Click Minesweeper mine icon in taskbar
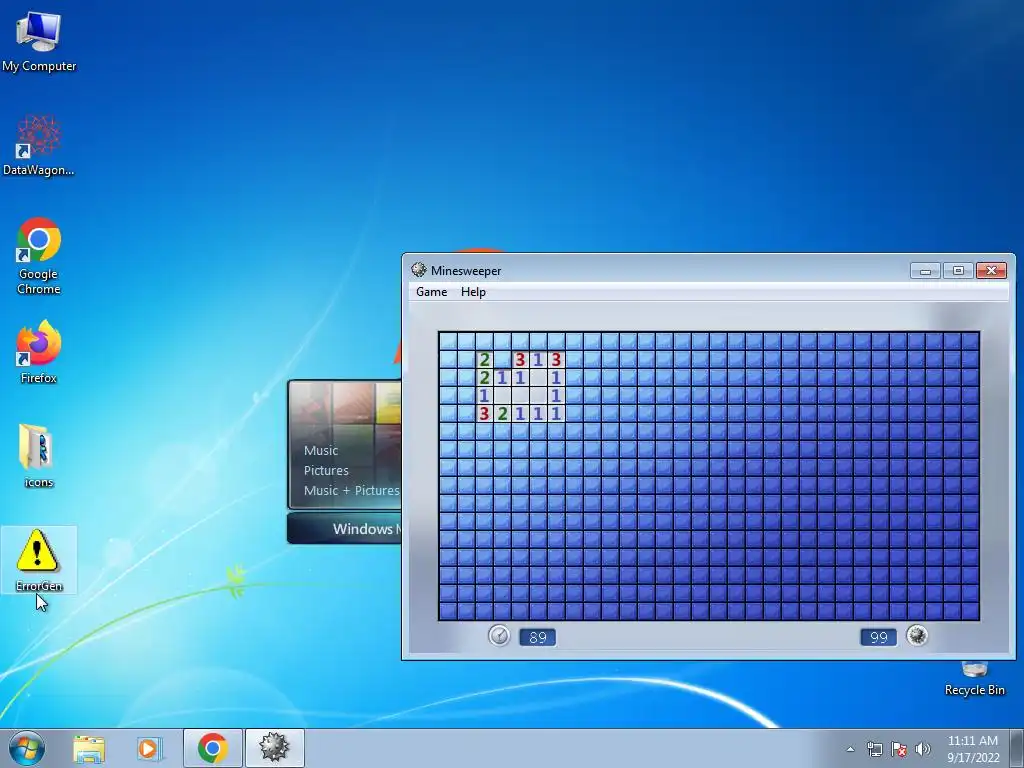Viewport: 1024px width, 768px height. [274, 748]
